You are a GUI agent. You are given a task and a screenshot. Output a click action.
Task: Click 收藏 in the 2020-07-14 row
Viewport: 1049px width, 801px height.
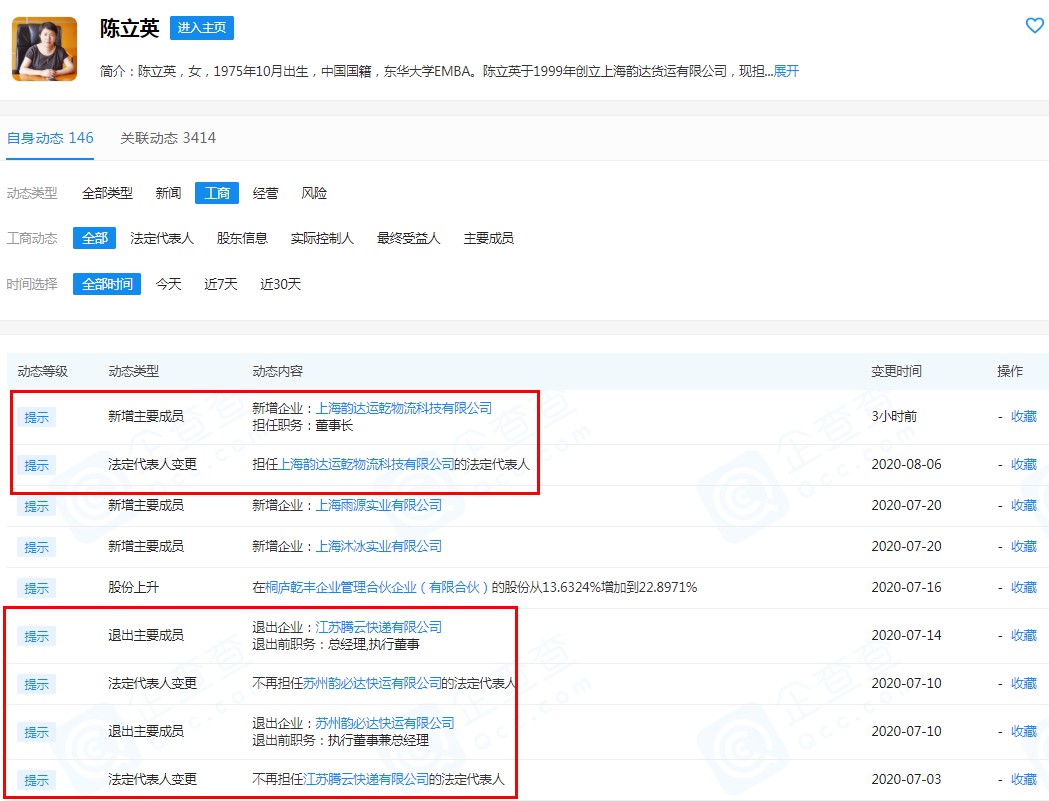pyautogui.click(x=1024, y=635)
